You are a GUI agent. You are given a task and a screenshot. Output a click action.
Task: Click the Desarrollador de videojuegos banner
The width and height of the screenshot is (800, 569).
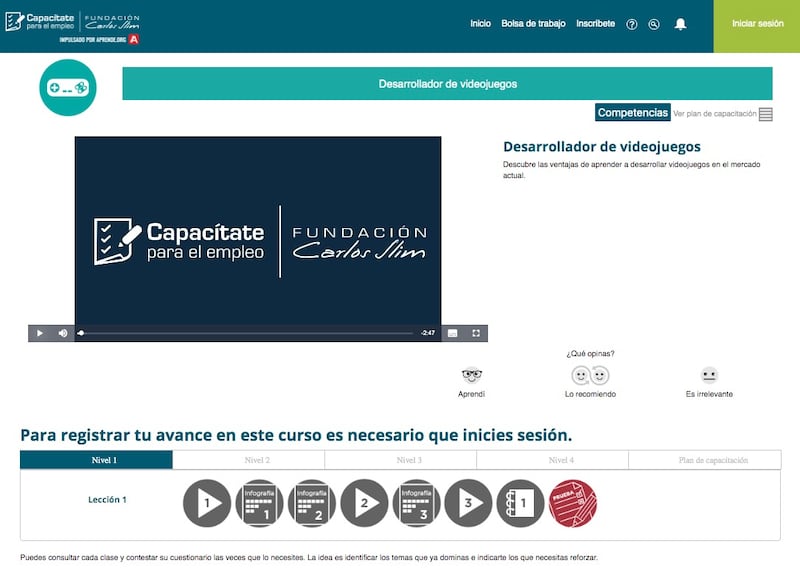[447, 84]
